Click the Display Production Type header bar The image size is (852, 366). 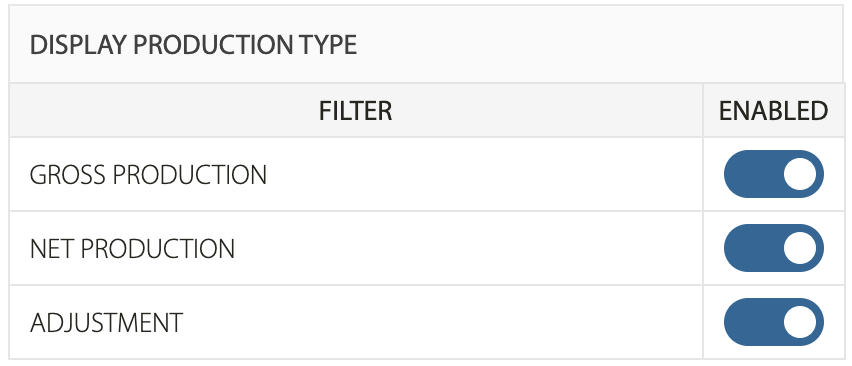427,44
